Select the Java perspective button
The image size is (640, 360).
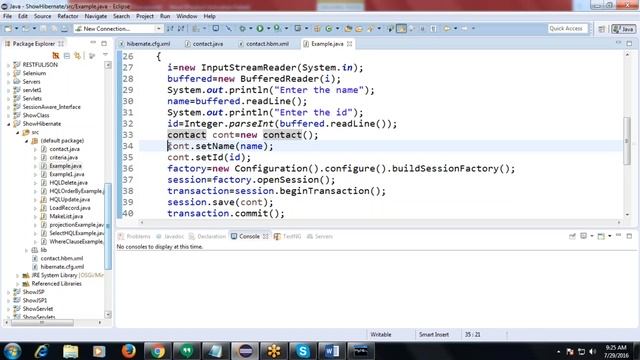[x=623, y=29]
